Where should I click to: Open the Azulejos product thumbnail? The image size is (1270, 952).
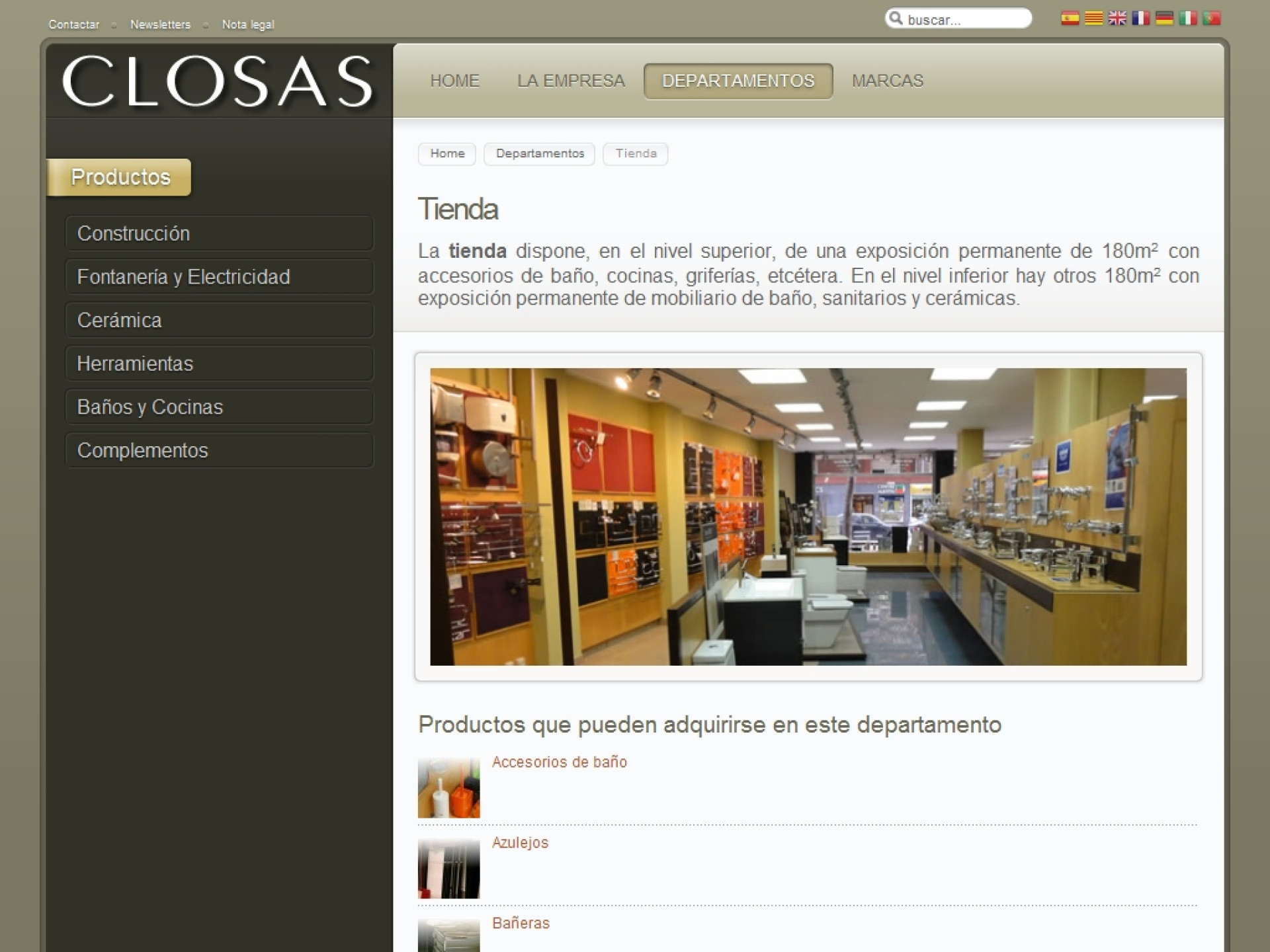(x=448, y=867)
